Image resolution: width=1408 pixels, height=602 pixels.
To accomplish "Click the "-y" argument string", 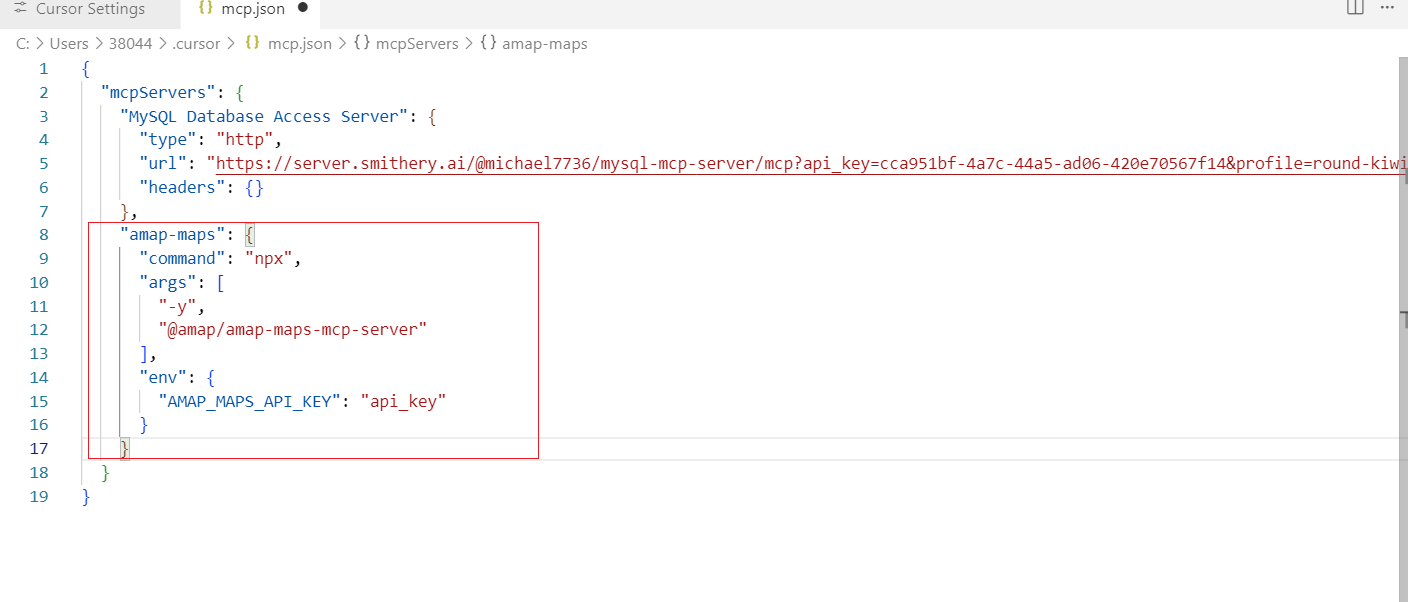I will tap(177, 307).
